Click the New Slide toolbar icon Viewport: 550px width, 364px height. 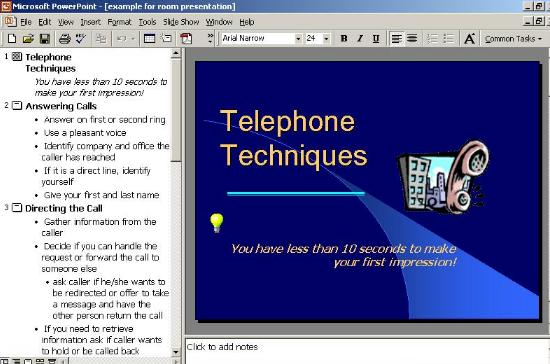click(x=167, y=39)
